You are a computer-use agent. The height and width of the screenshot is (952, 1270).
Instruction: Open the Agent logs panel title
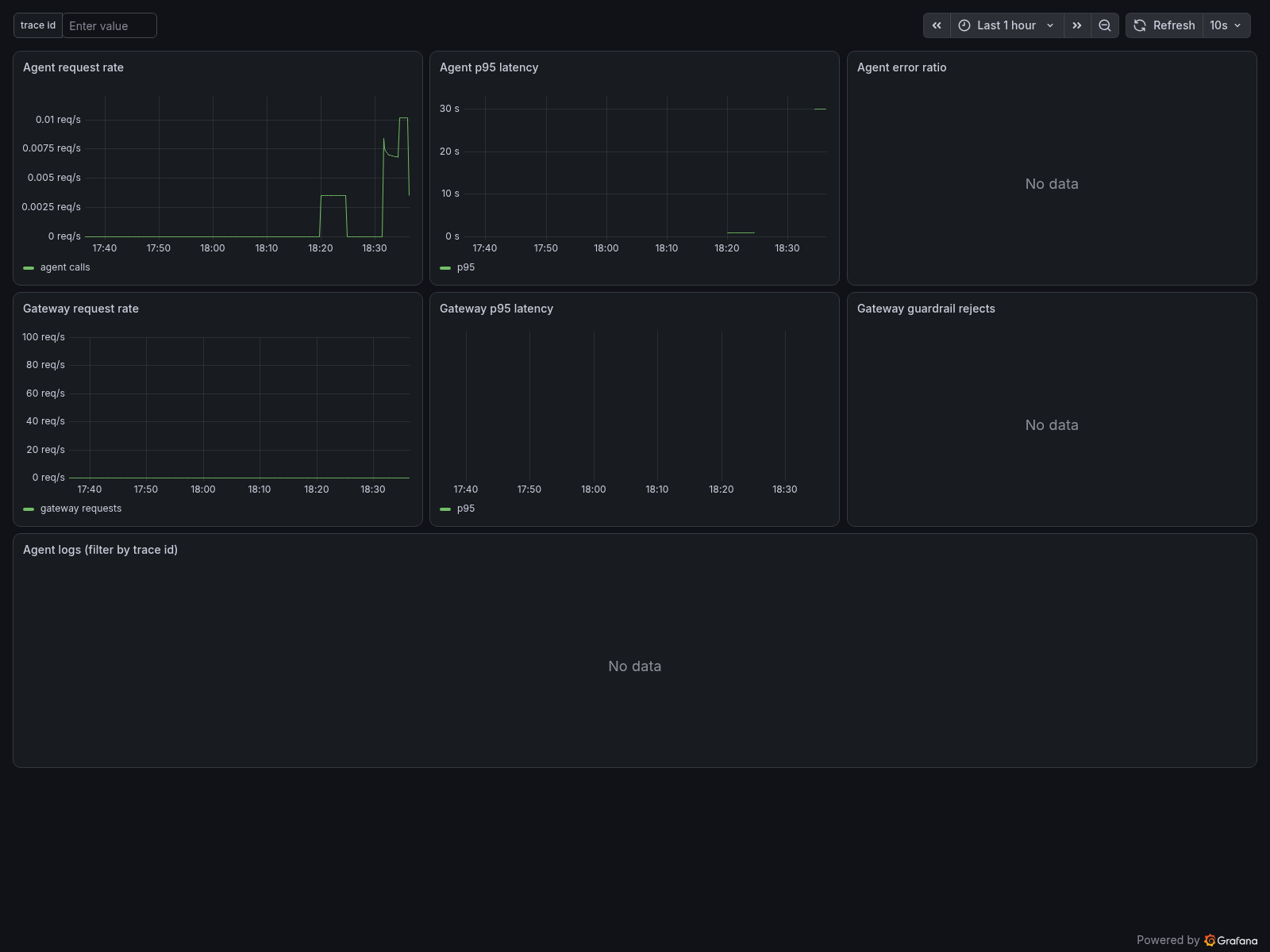[x=100, y=550]
